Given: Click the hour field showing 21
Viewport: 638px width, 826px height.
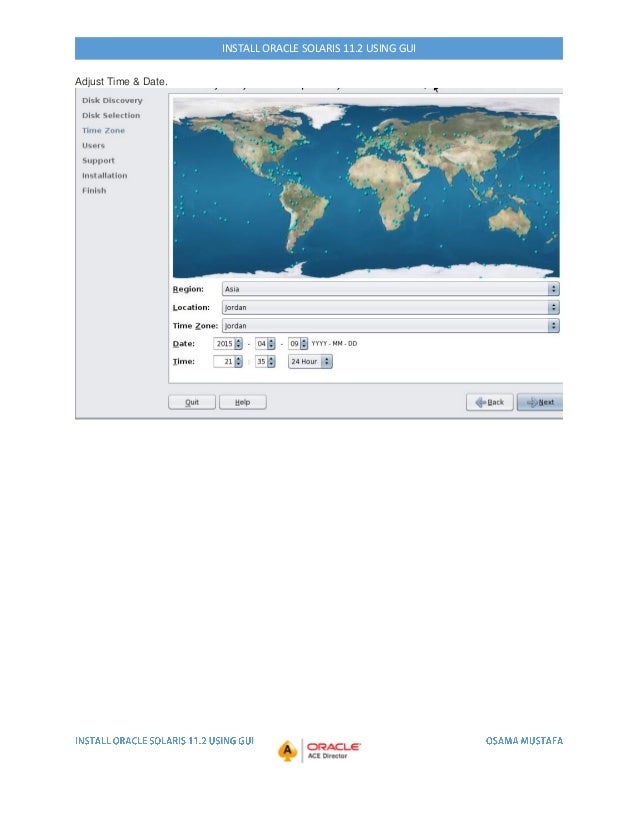Looking at the screenshot, I should pos(224,361).
